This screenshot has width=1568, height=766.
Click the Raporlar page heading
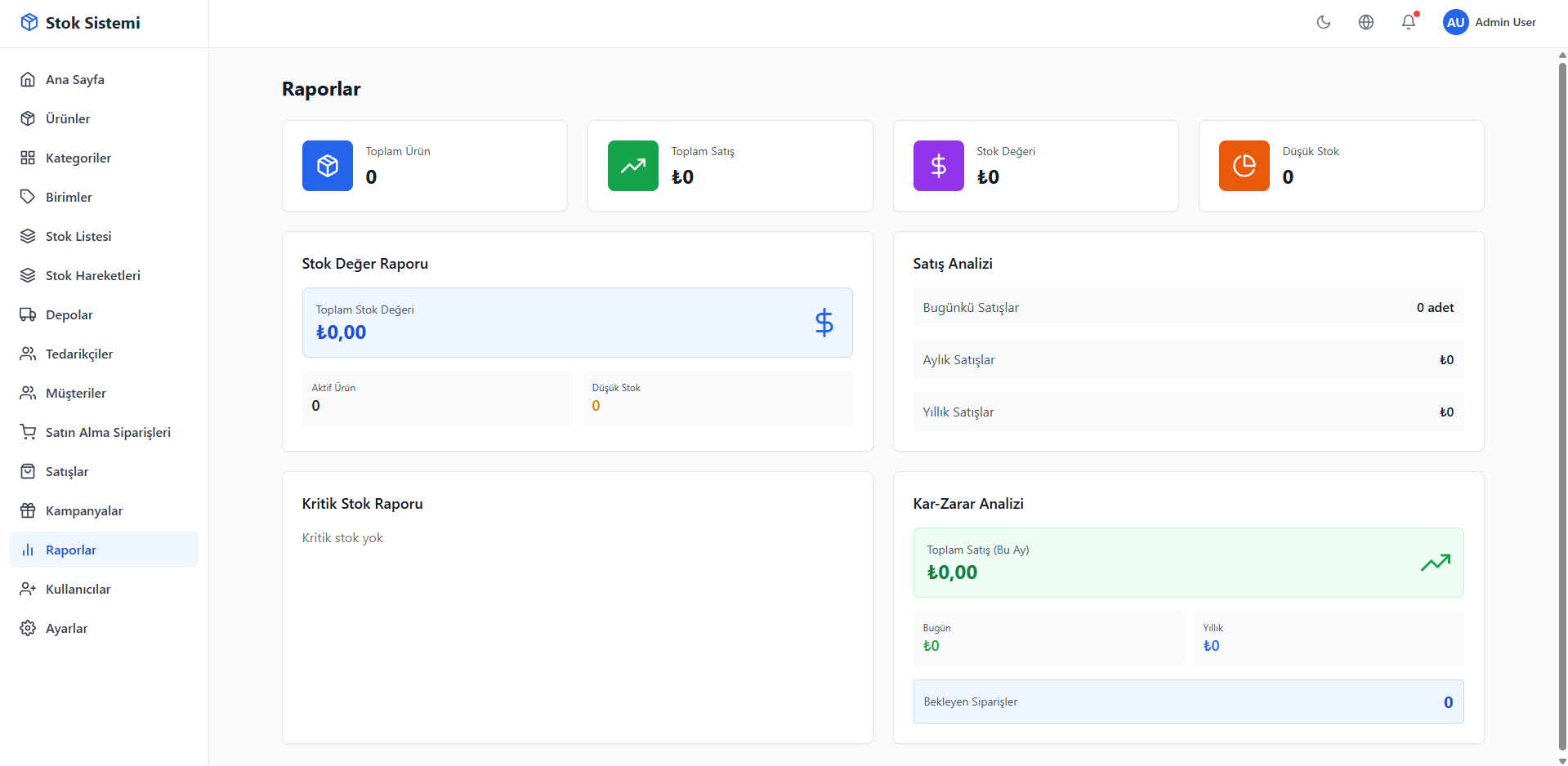coord(321,89)
